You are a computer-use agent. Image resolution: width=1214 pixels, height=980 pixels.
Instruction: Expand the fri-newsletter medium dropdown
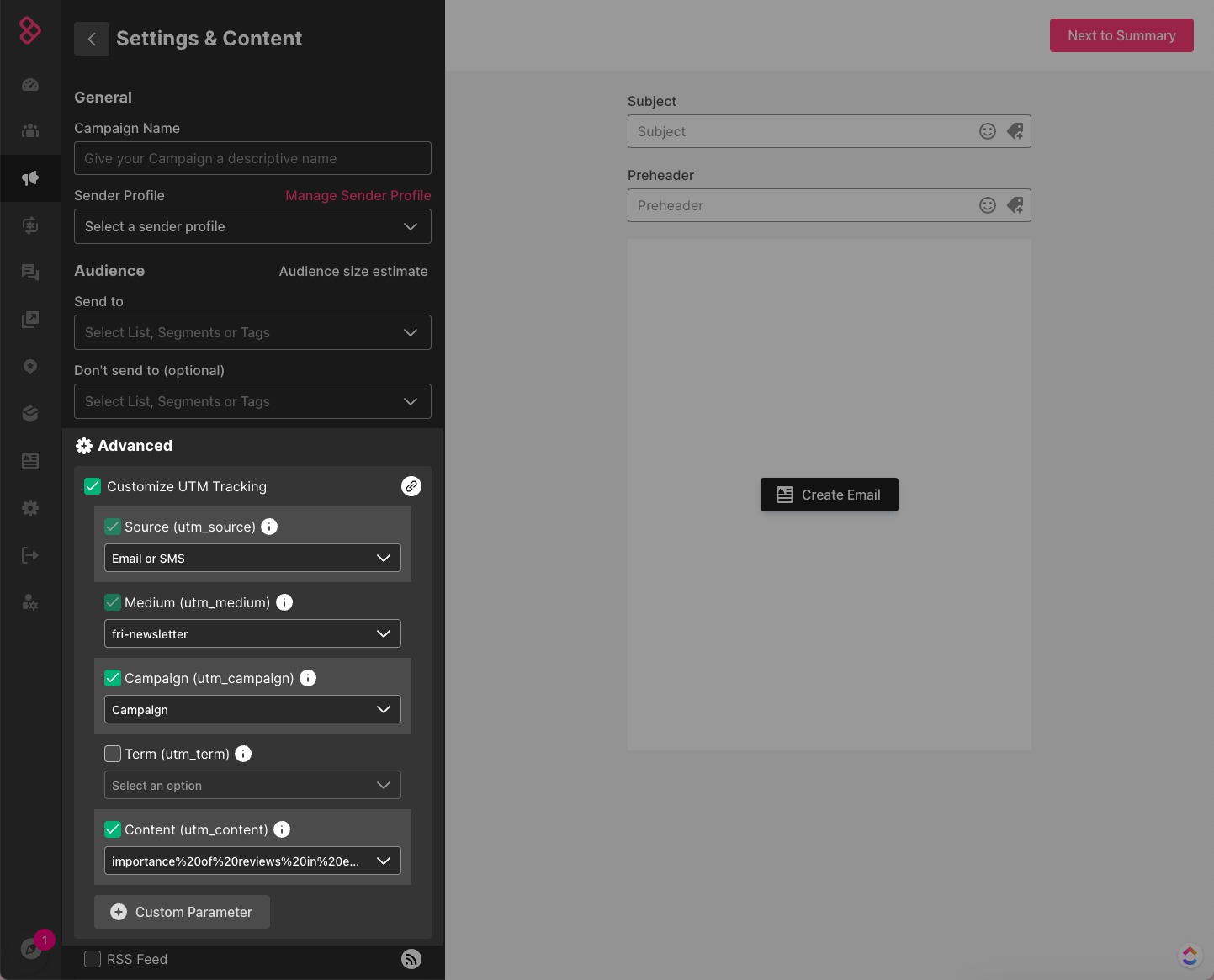click(x=252, y=633)
